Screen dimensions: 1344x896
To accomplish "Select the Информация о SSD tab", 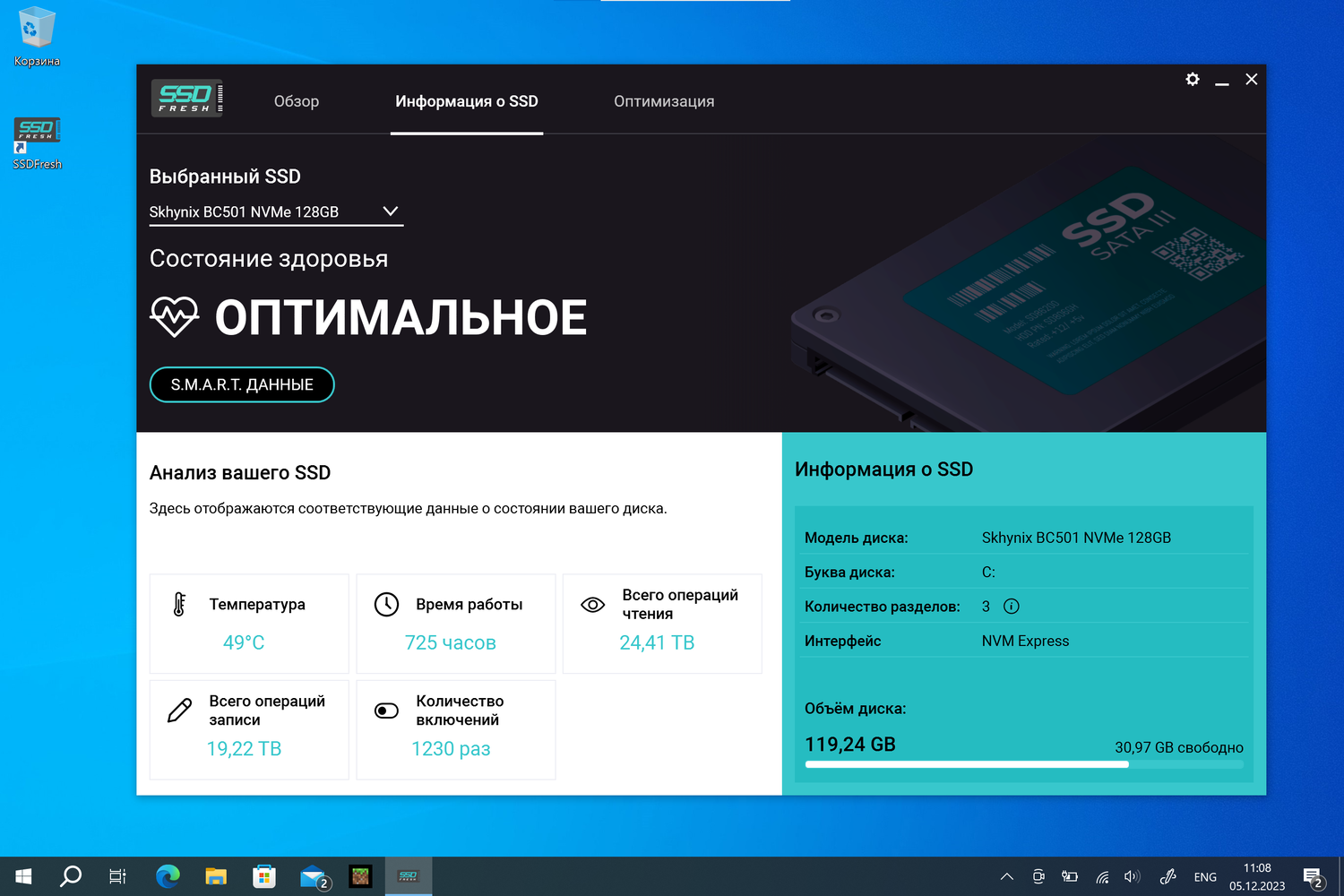I will 467,101.
